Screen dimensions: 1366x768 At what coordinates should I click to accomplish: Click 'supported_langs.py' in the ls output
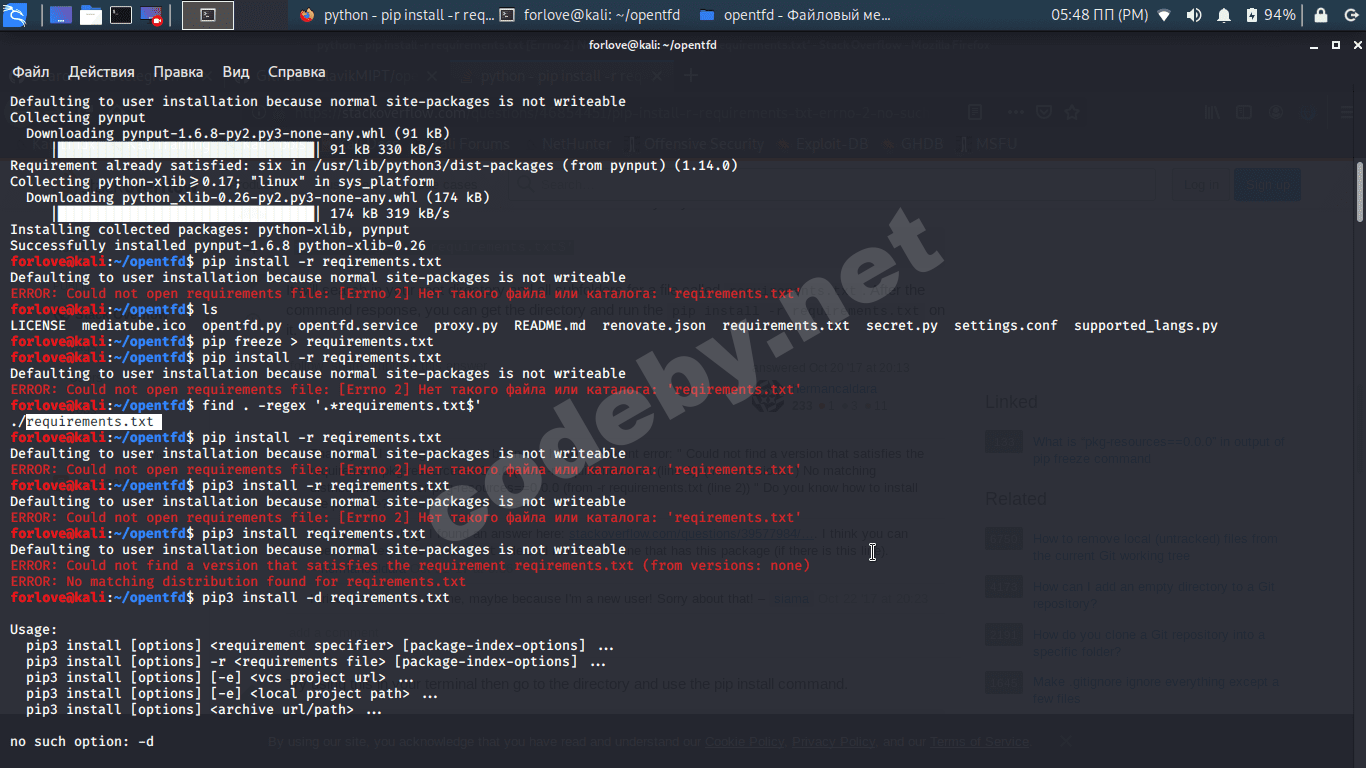click(1146, 326)
